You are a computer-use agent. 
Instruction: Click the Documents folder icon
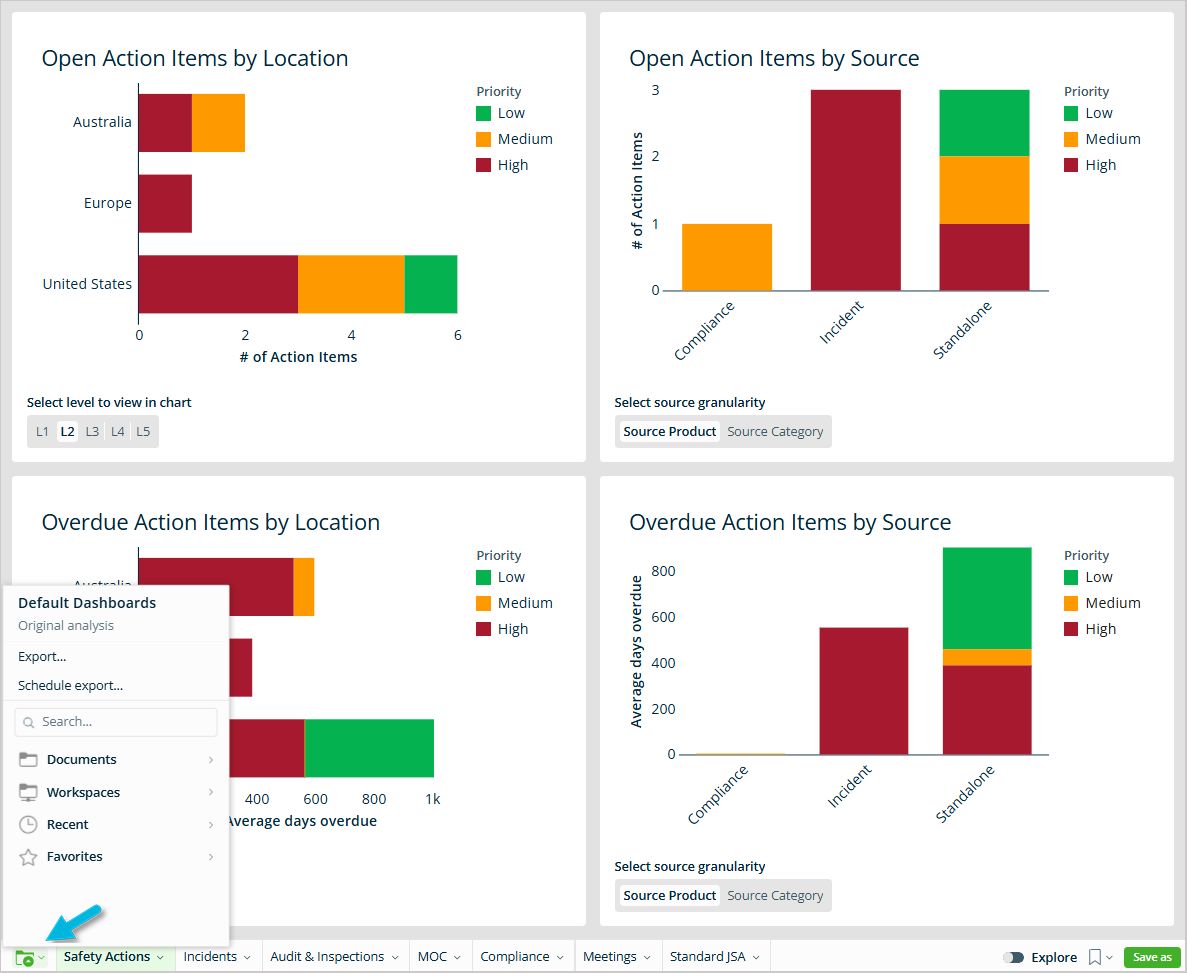[28, 760]
